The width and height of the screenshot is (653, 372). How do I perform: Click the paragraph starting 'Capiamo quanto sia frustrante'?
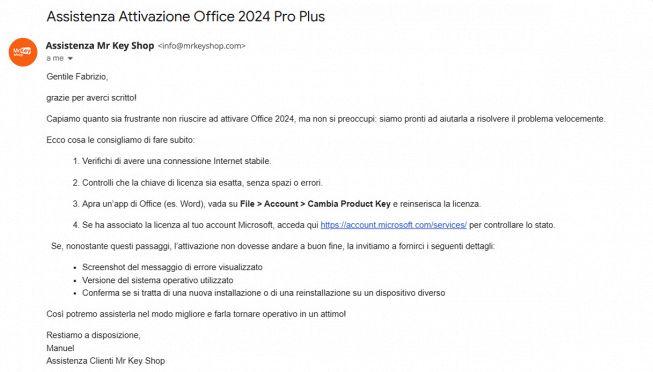[326, 119]
